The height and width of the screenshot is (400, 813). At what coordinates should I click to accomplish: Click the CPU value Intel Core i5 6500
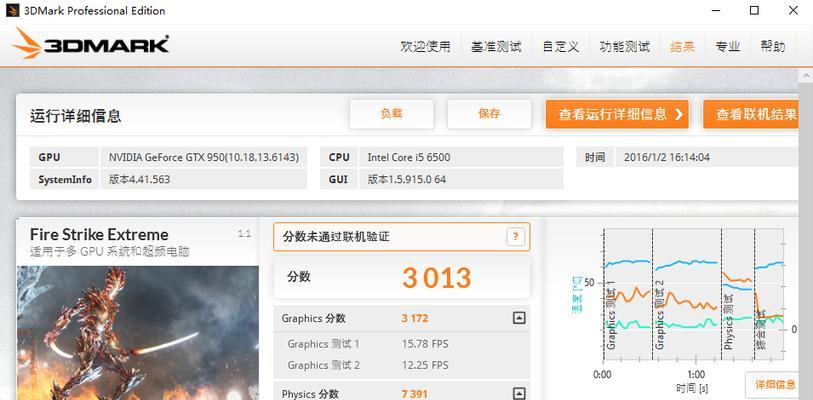click(461, 157)
